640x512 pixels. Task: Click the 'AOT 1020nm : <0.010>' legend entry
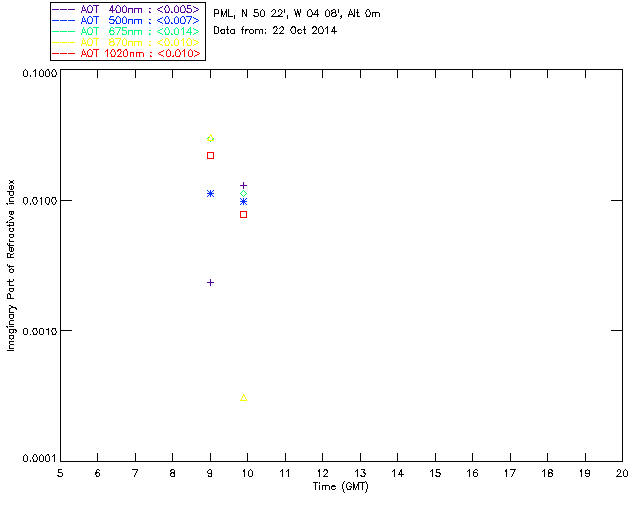(x=127, y=53)
